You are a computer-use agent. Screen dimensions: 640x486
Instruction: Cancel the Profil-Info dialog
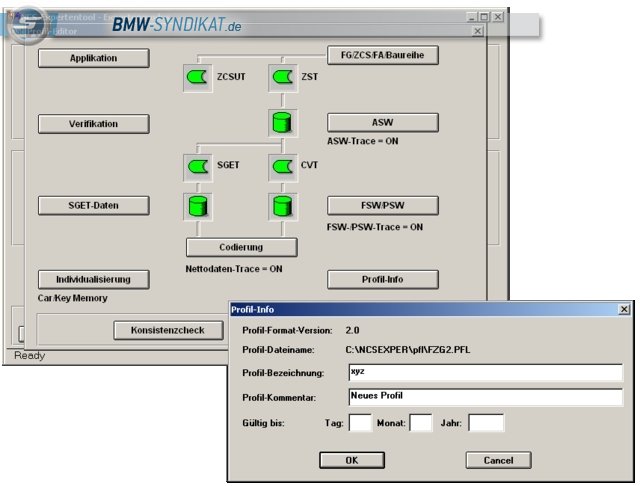point(498,460)
